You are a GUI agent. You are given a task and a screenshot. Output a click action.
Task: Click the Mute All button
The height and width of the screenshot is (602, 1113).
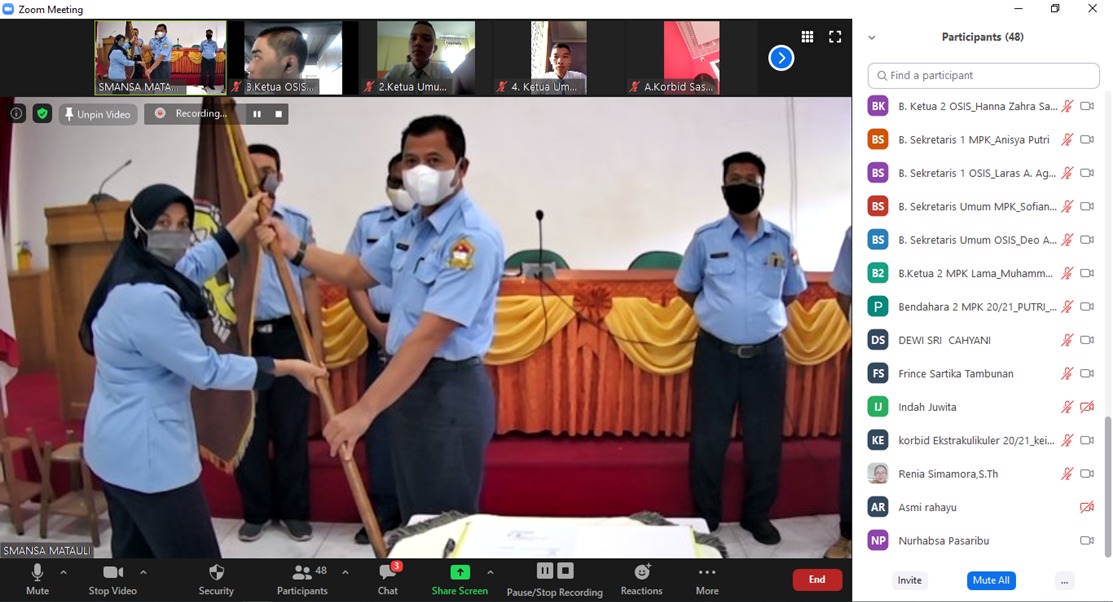pos(991,580)
